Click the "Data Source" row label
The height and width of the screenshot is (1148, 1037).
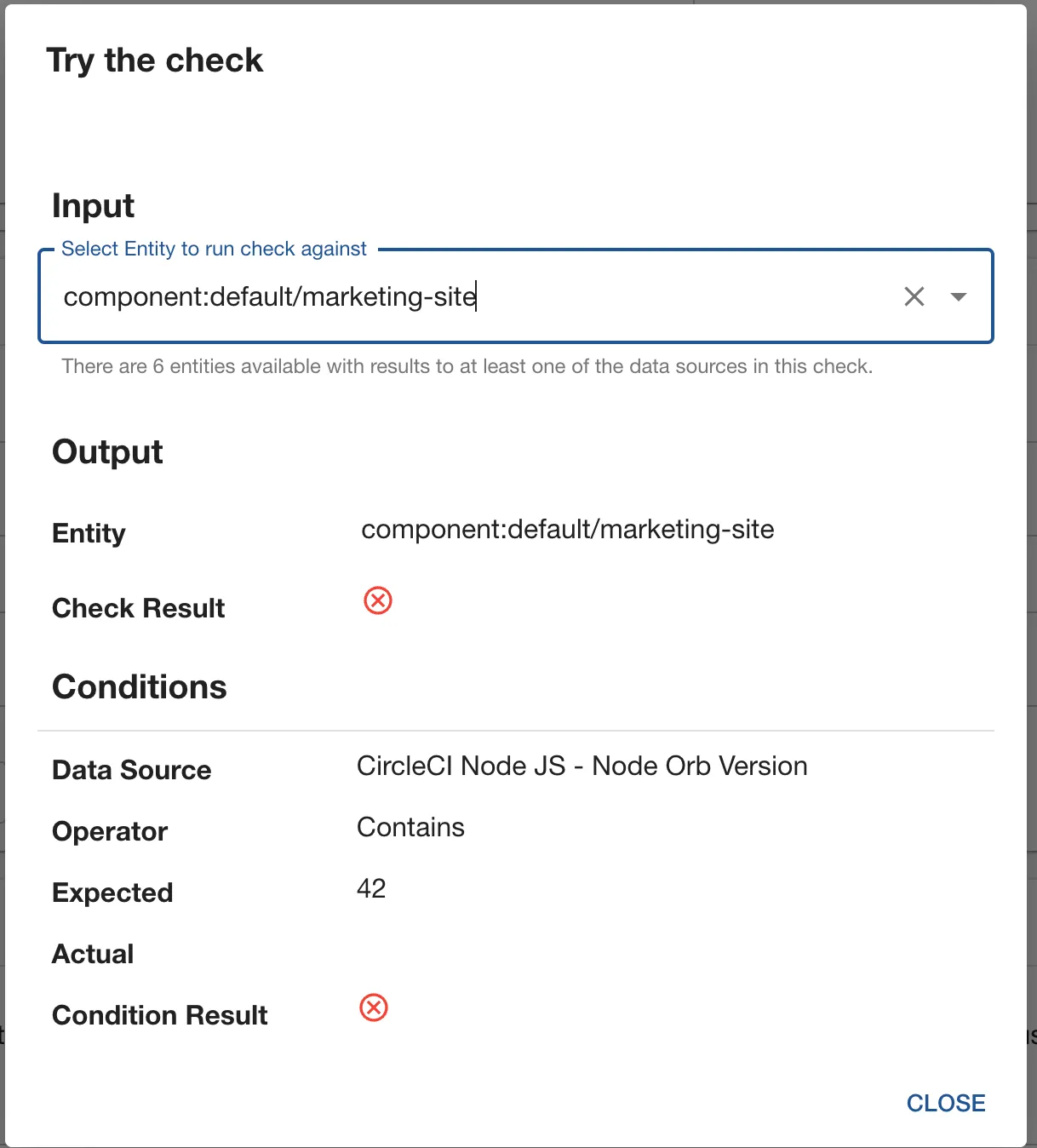pos(131,770)
